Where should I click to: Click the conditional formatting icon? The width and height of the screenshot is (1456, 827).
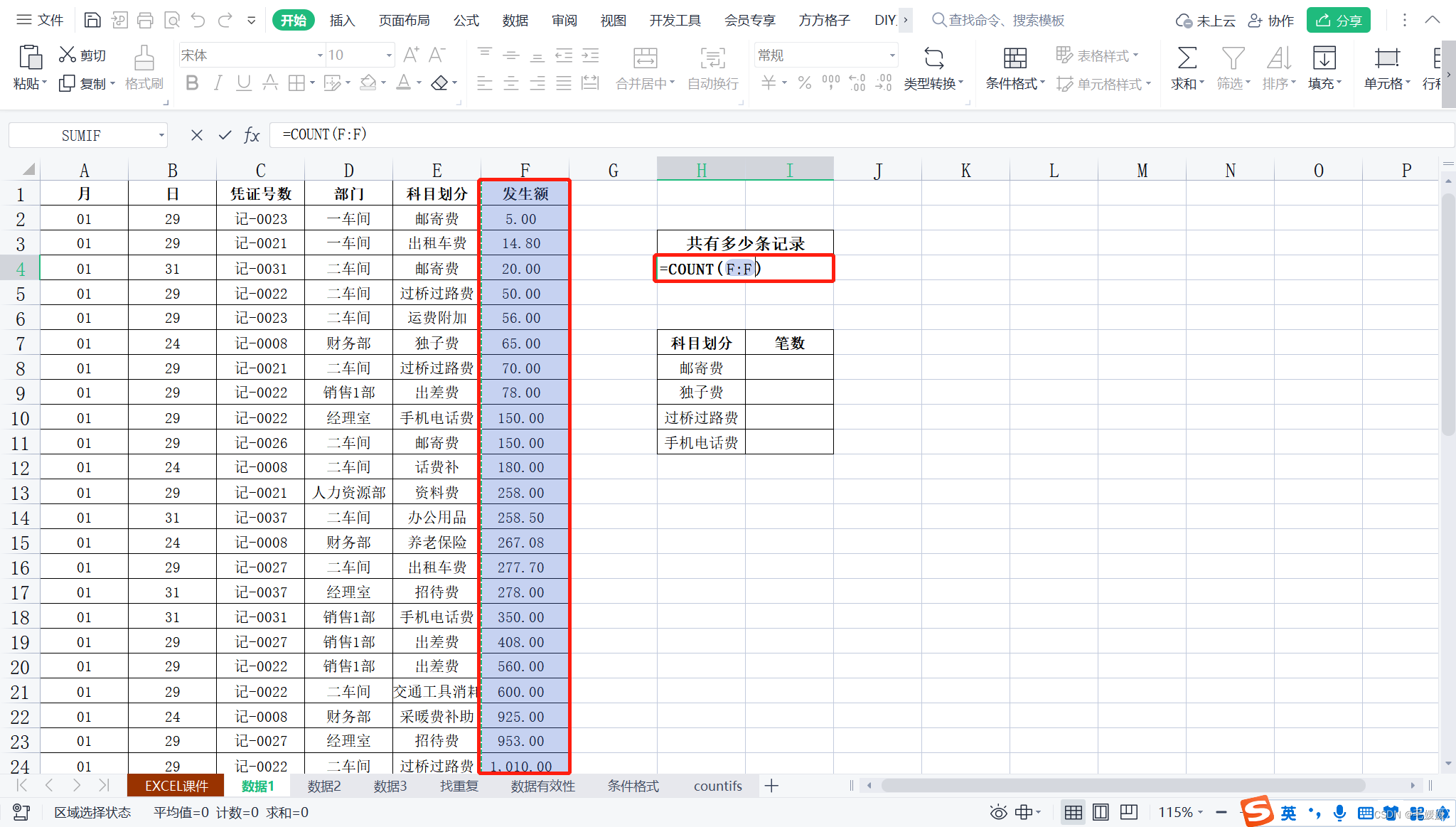1015,58
